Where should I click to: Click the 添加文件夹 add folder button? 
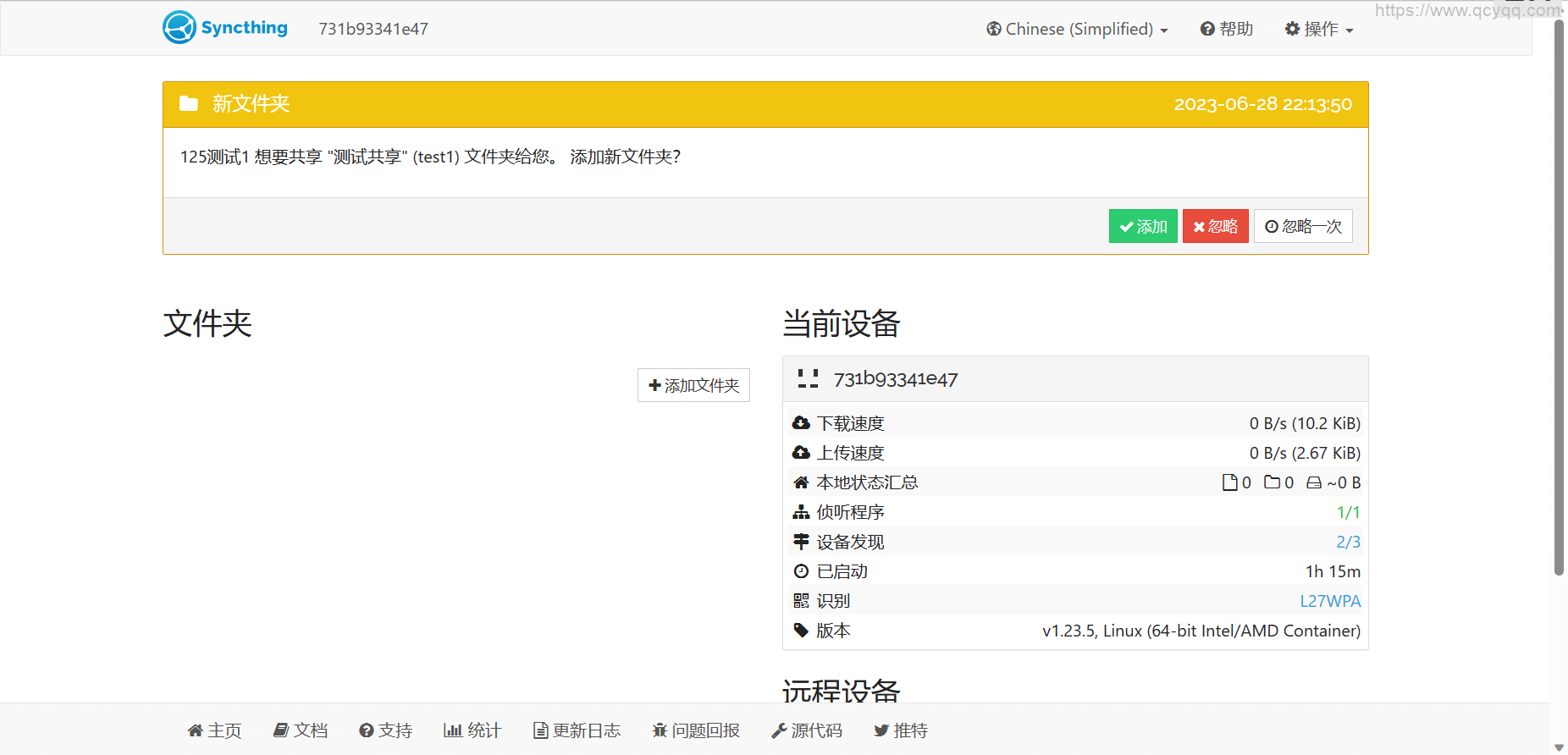693,386
